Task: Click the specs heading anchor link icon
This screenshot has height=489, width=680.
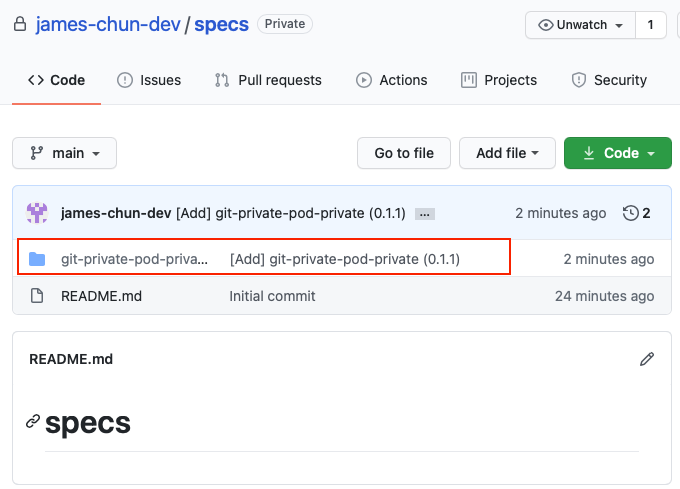Action: 33,421
